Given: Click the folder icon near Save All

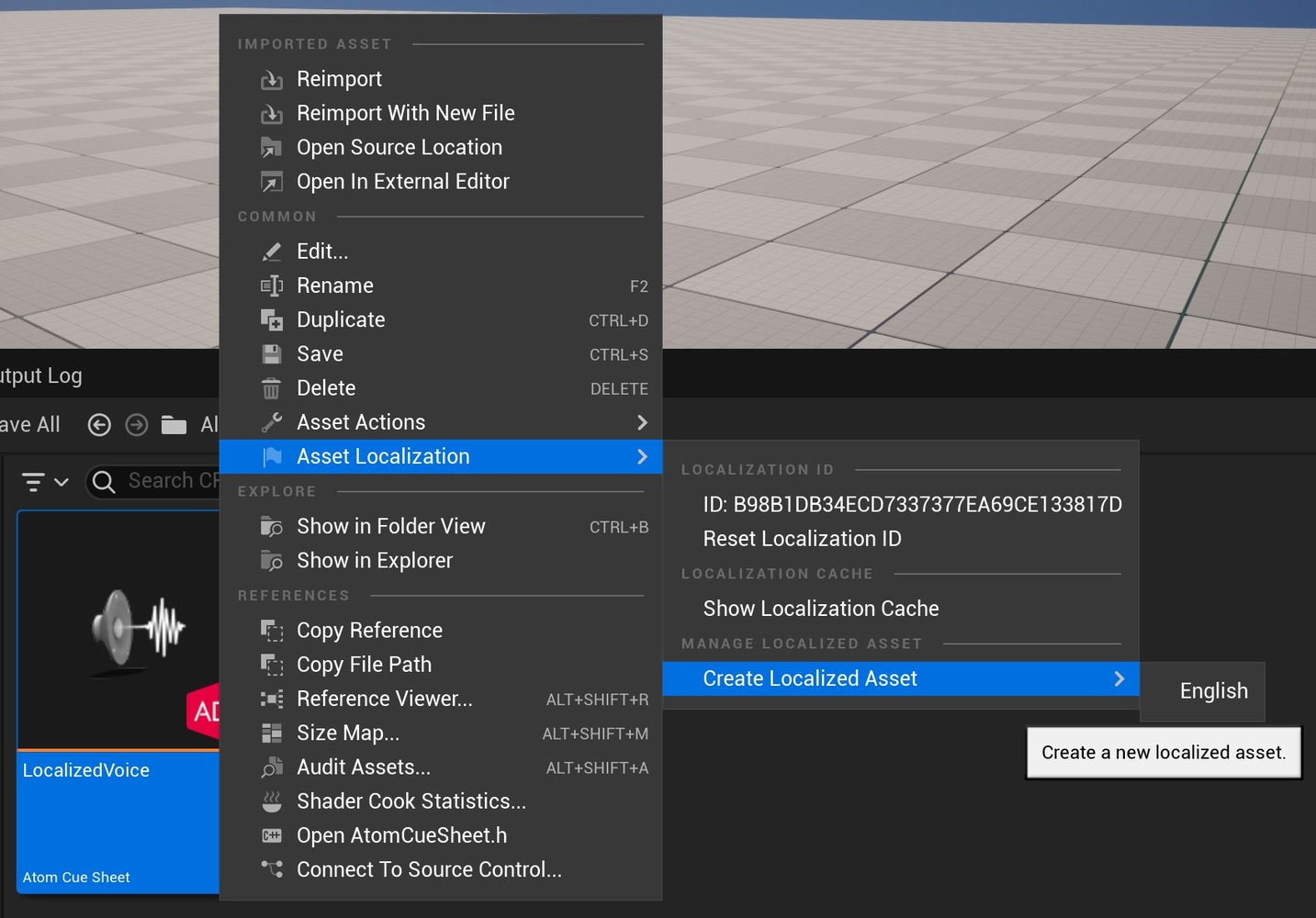Looking at the screenshot, I should click(x=174, y=424).
